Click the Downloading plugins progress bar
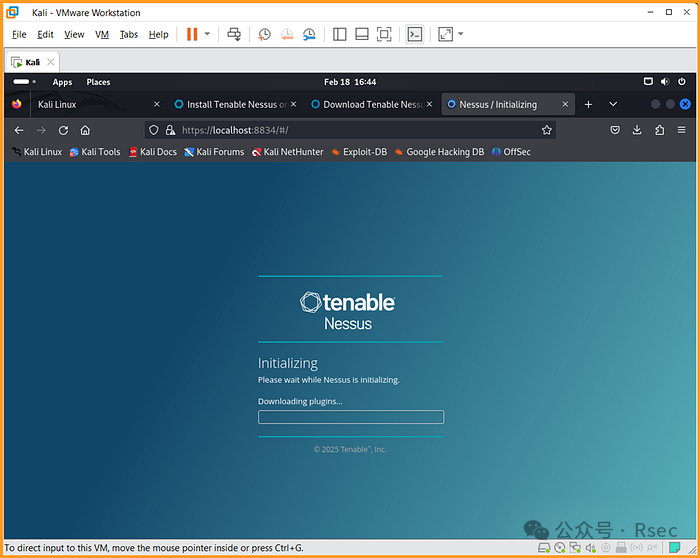Image resolution: width=700 pixels, height=558 pixels. pyautogui.click(x=351, y=417)
